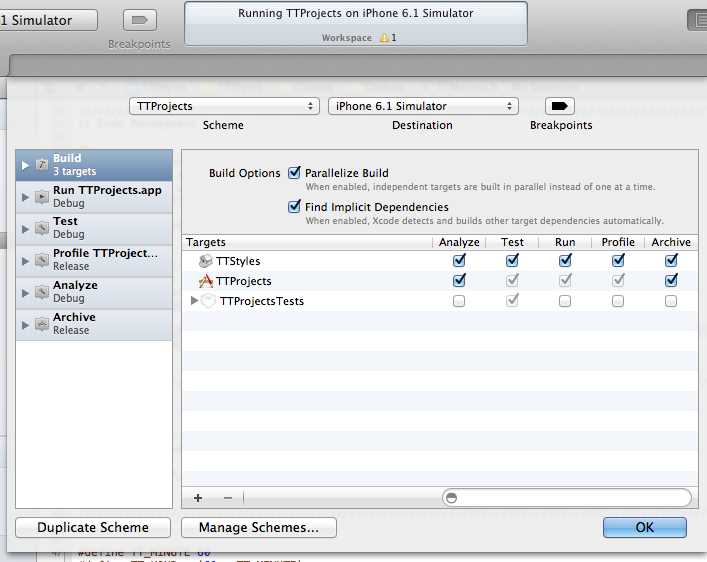Viewport: 707px width, 562px height.
Task: Remove target with the minus button
Action: [228, 498]
